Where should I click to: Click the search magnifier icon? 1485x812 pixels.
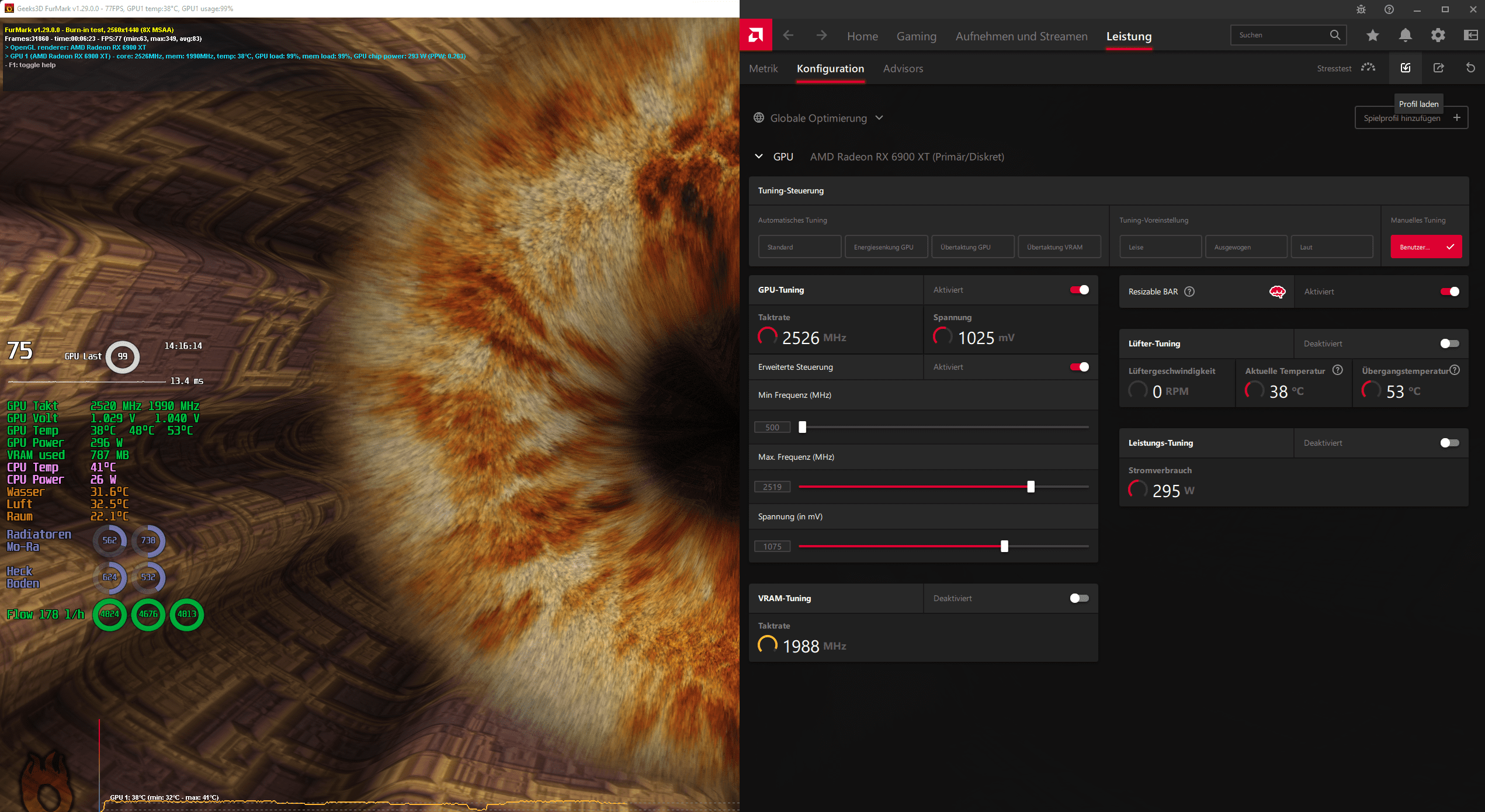tap(1335, 35)
